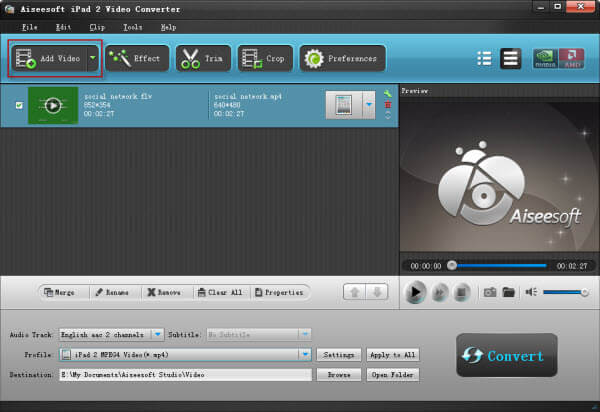
Task: Move selected file up with arrow
Action: 355,293
